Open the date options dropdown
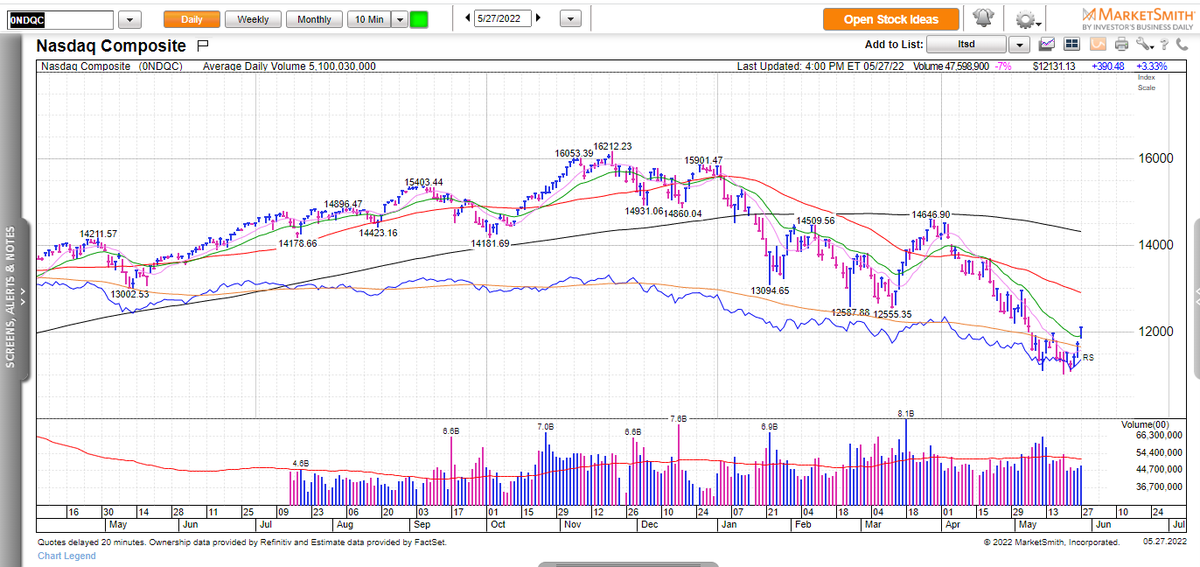 click(570, 19)
